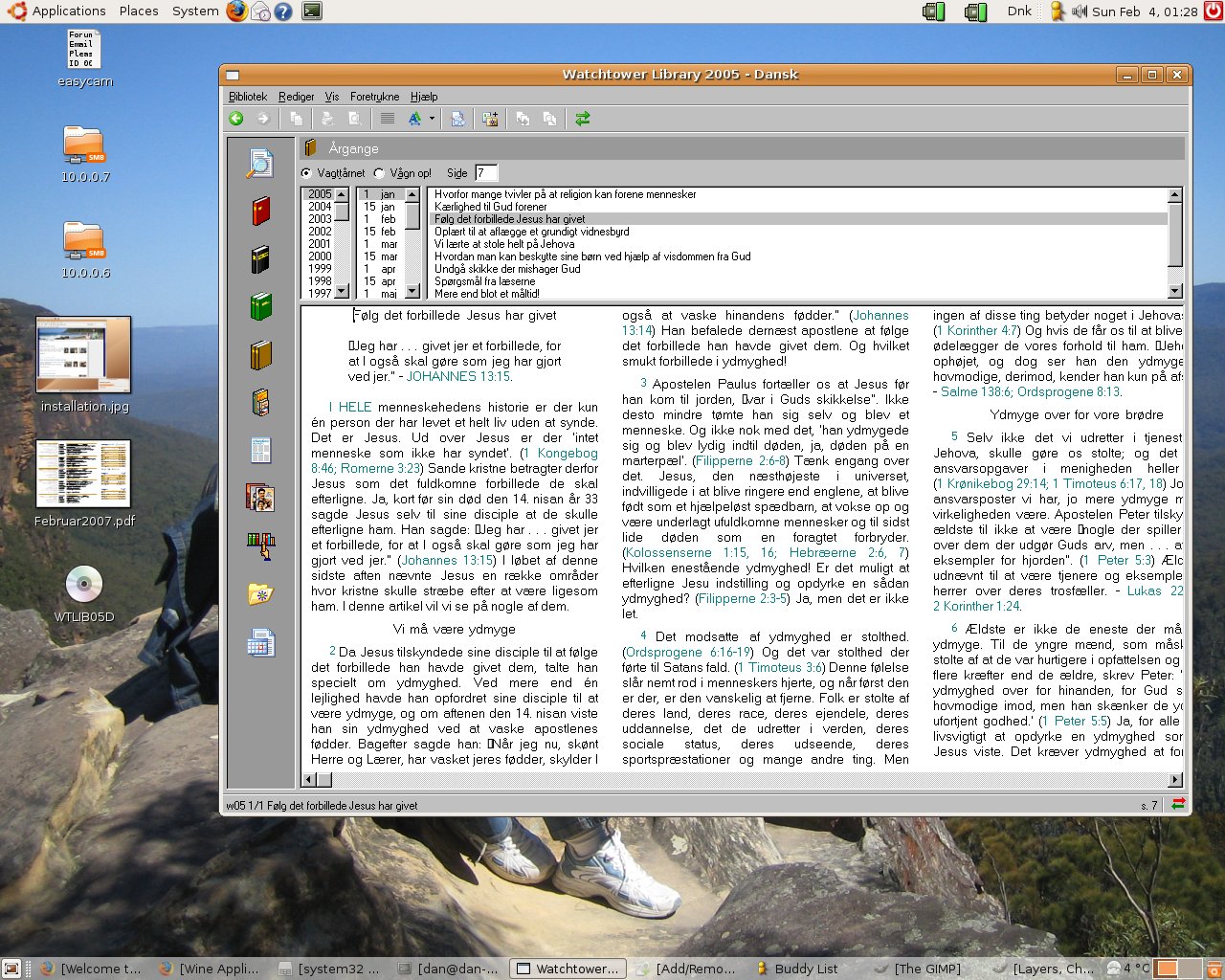1225x980 pixels.
Task: Select year 1998 in the year list
Action: coord(320,281)
